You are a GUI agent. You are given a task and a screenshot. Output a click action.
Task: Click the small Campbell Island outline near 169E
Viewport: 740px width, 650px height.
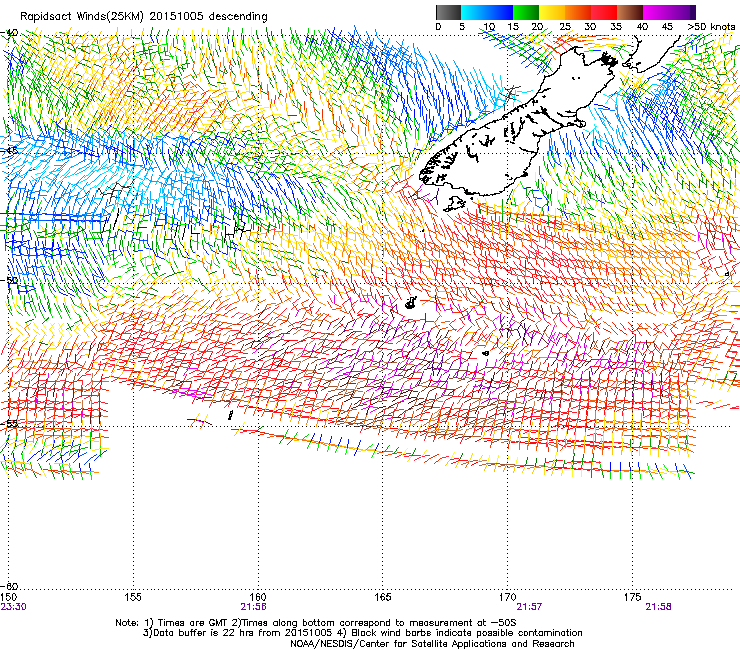(x=486, y=353)
